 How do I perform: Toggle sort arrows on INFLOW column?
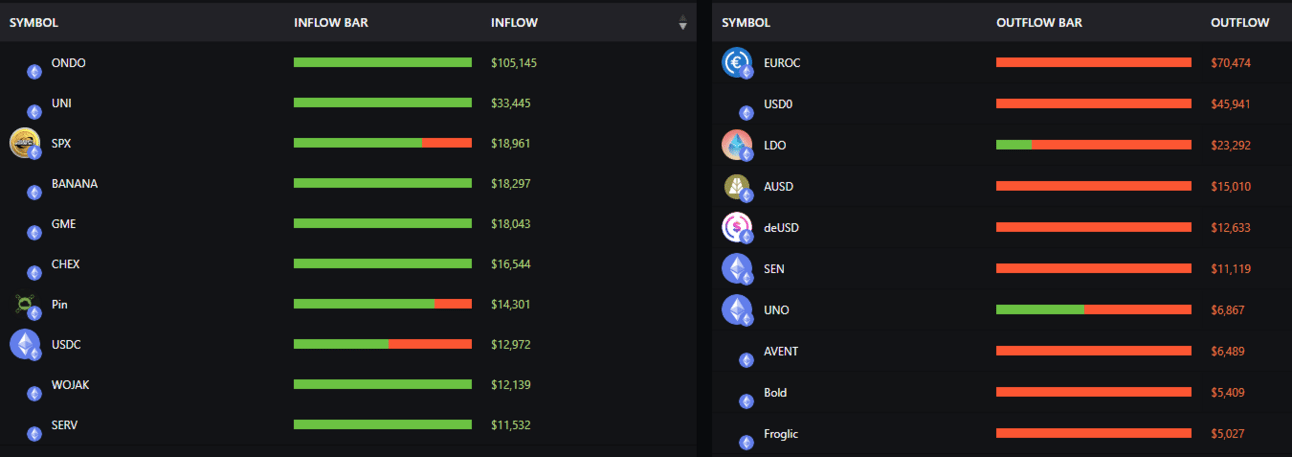[683, 22]
